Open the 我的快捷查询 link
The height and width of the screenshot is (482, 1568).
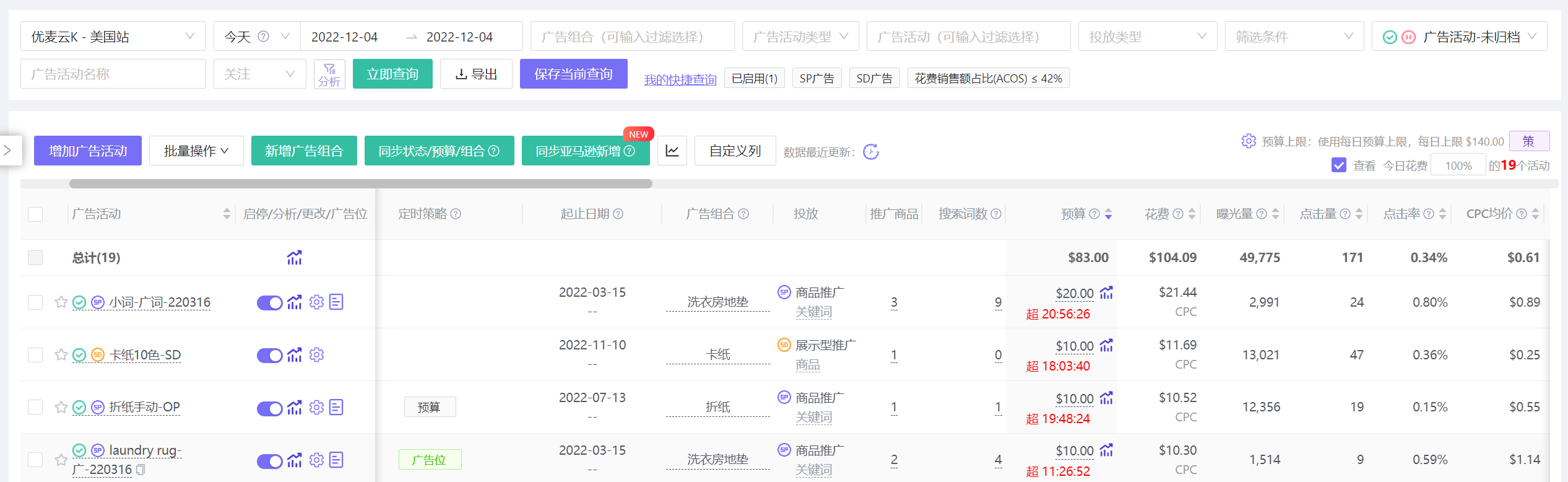click(680, 79)
